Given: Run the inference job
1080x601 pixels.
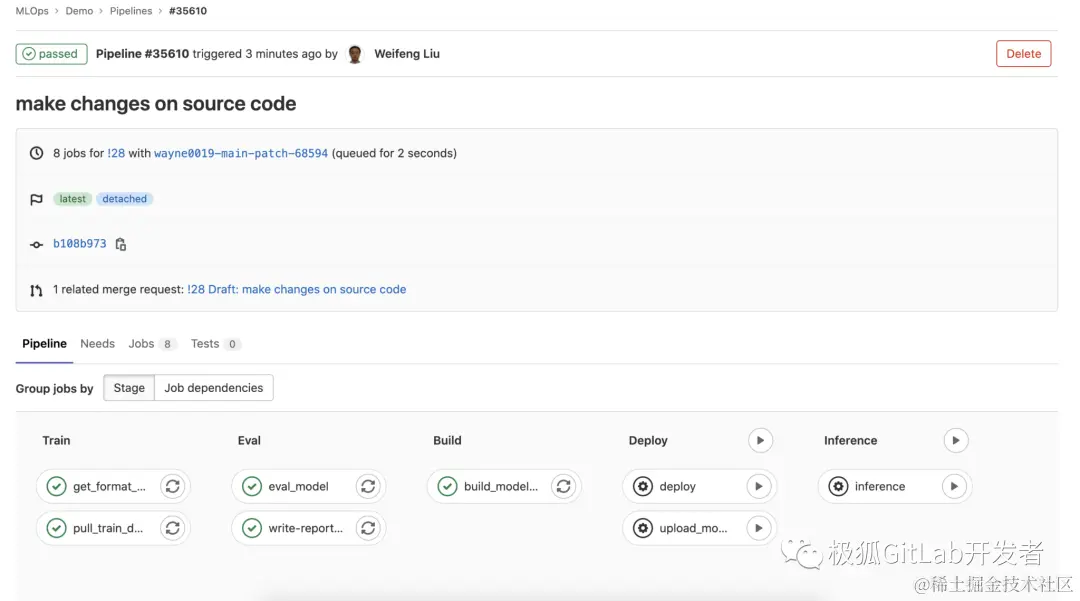Looking at the screenshot, I should tap(954, 487).
